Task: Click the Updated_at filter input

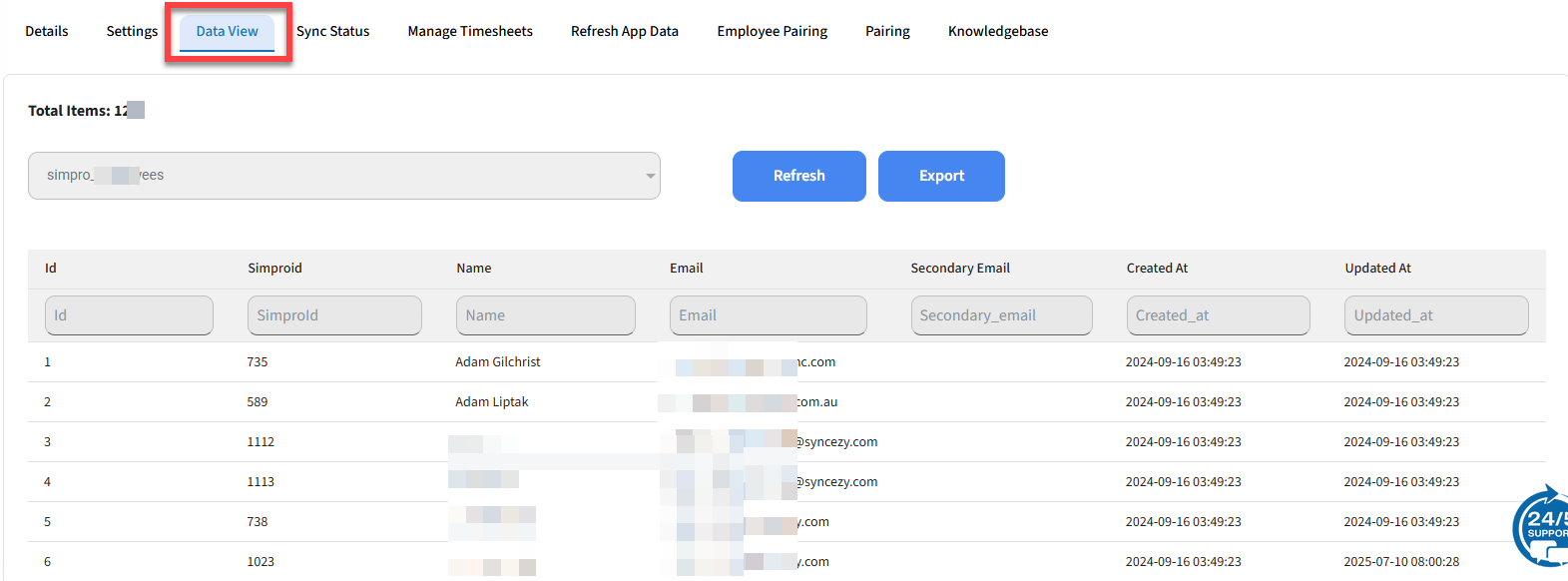Action: pos(1437,315)
